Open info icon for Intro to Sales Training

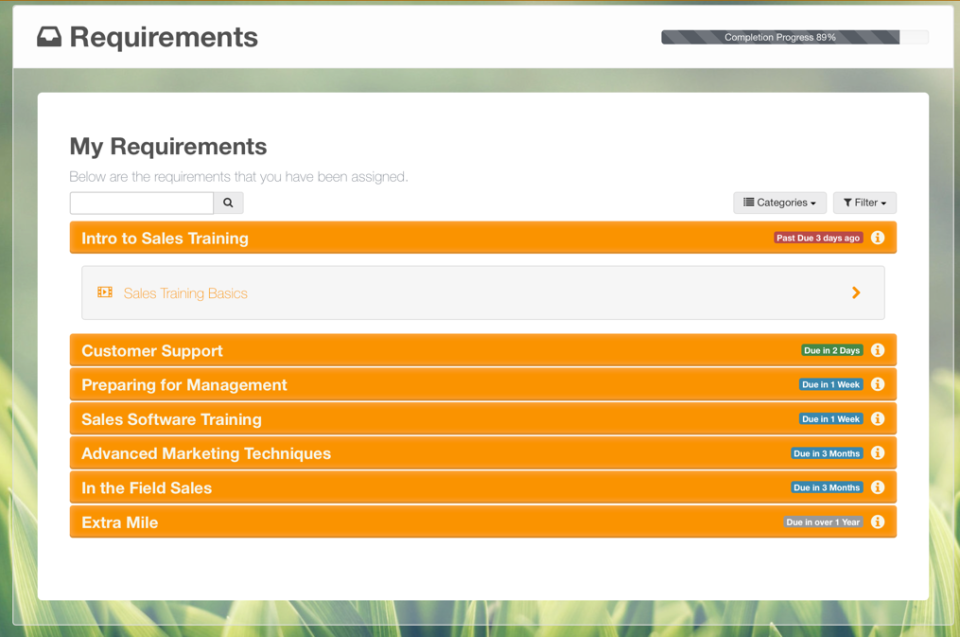(x=877, y=238)
